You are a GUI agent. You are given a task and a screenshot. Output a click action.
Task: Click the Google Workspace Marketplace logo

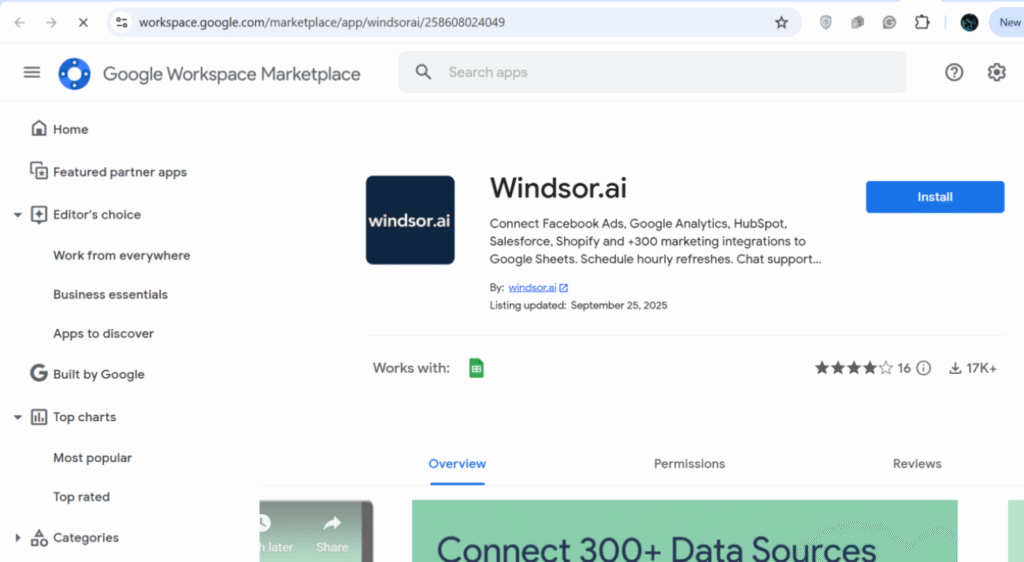point(75,73)
